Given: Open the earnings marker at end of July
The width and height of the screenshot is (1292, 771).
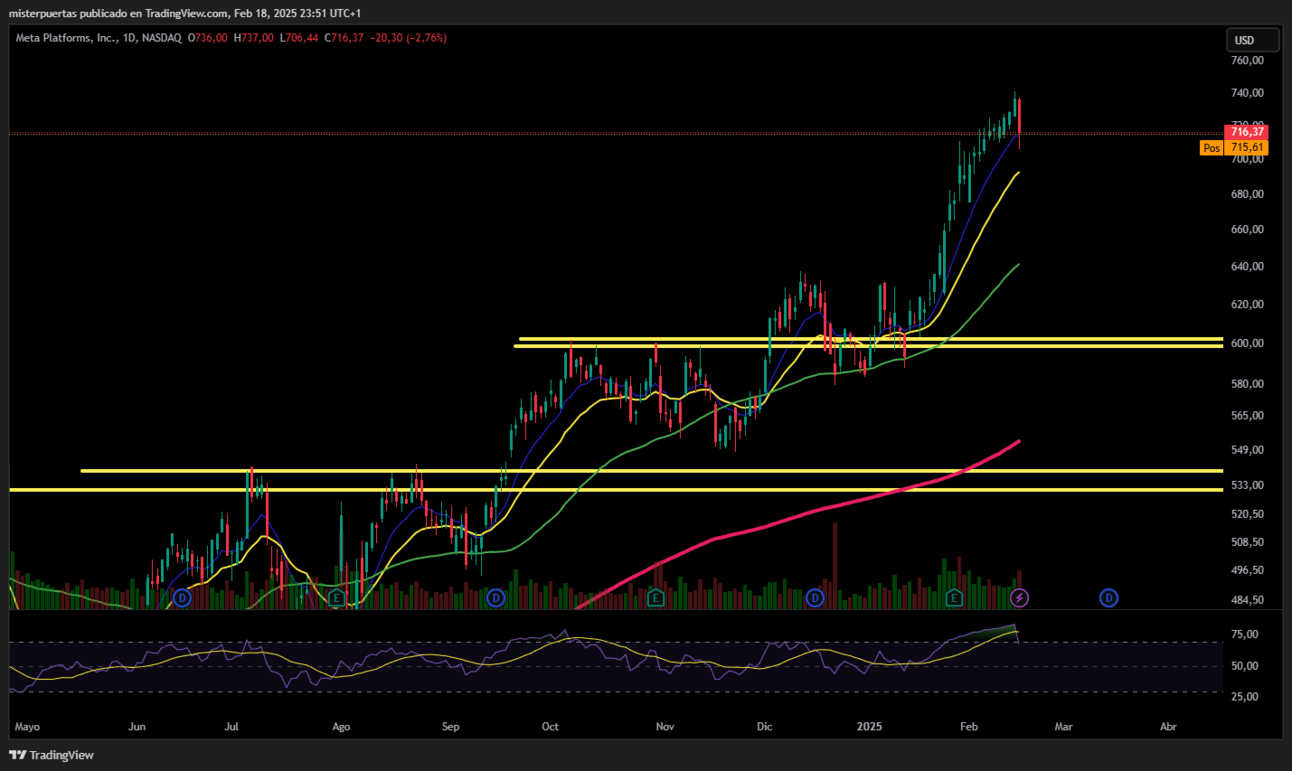Looking at the screenshot, I should click(337, 598).
